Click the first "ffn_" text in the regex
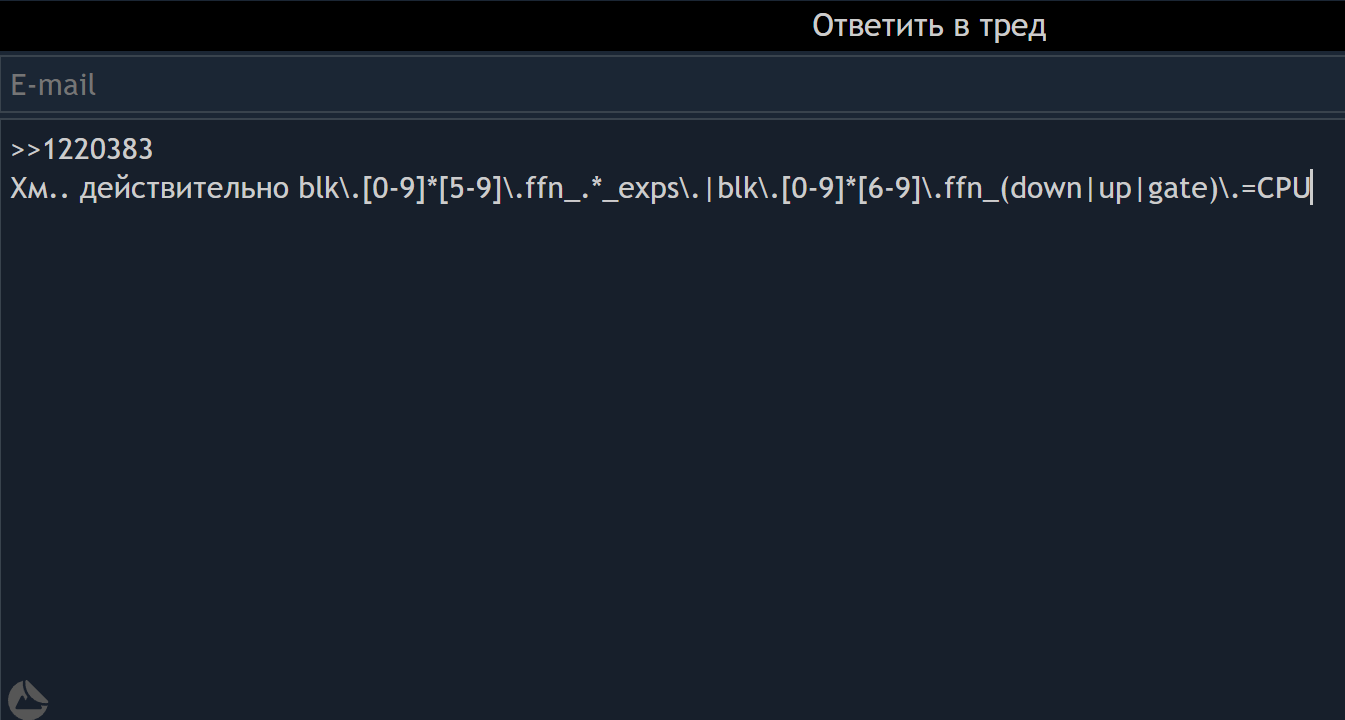 [x=549, y=189]
